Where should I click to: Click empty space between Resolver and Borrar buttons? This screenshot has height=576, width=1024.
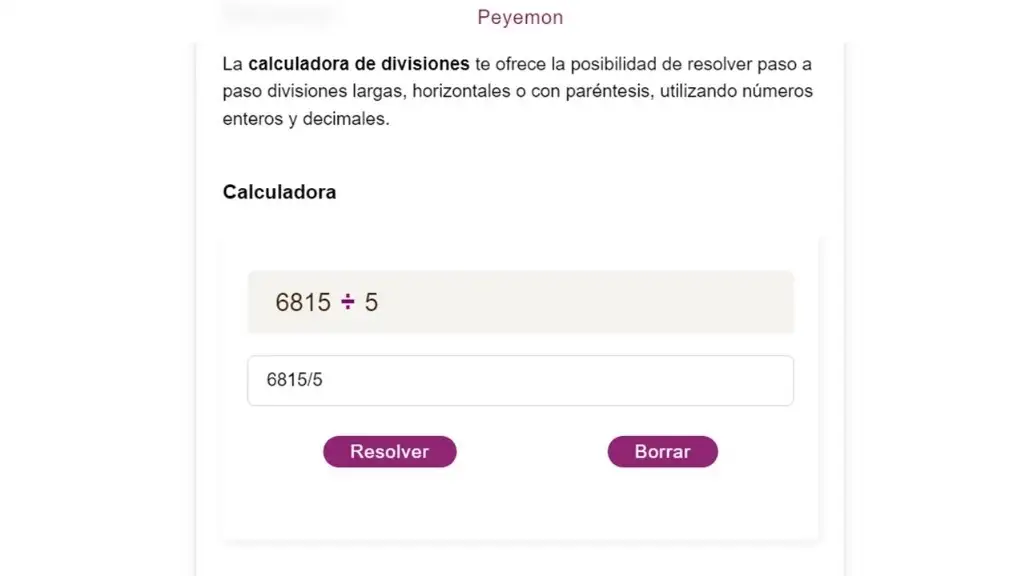[x=532, y=451]
